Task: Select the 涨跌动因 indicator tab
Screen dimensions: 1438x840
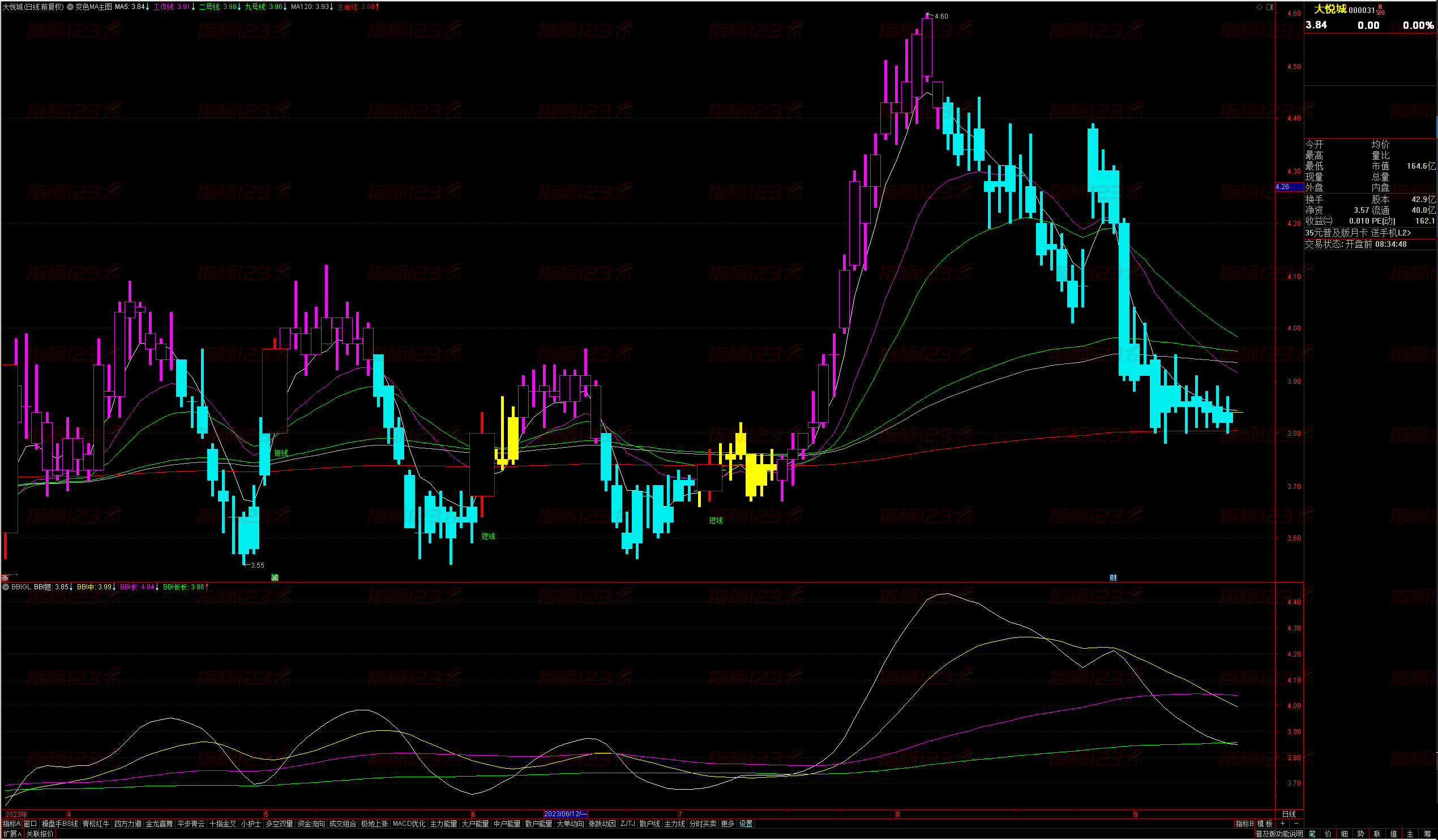Action: (602, 824)
